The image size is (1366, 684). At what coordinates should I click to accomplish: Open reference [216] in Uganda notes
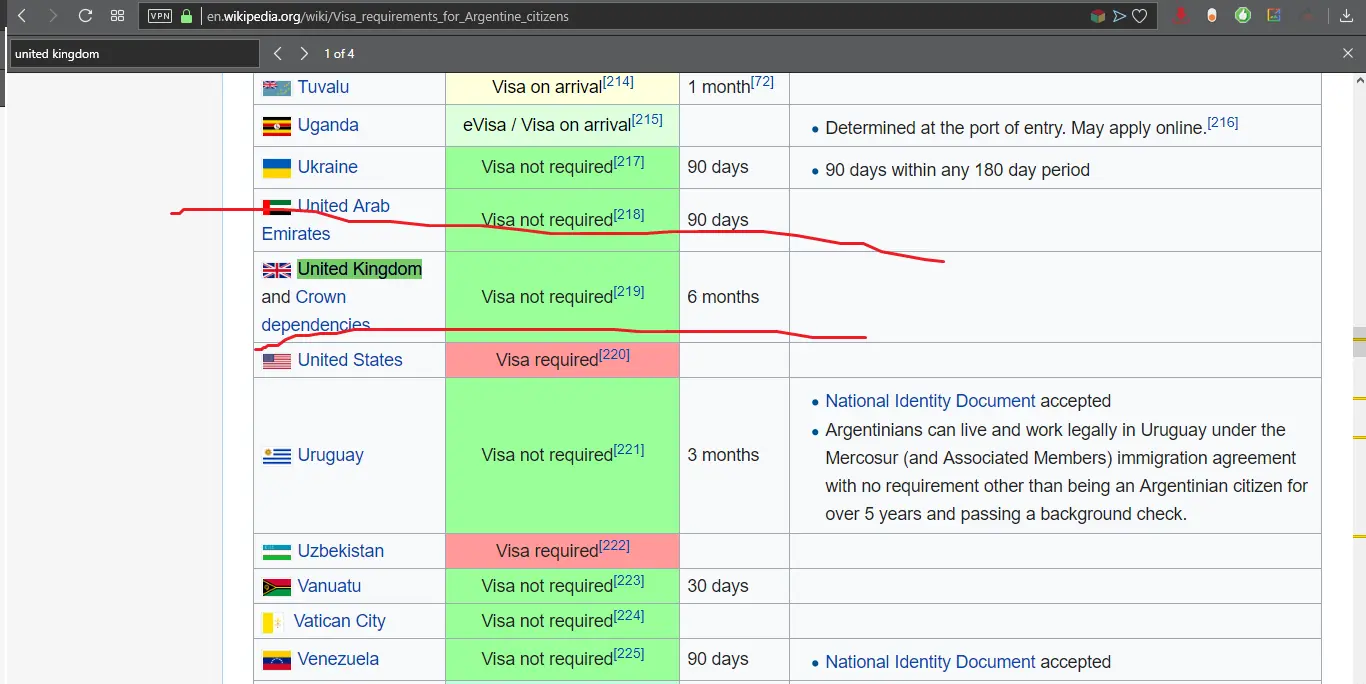1222,123
